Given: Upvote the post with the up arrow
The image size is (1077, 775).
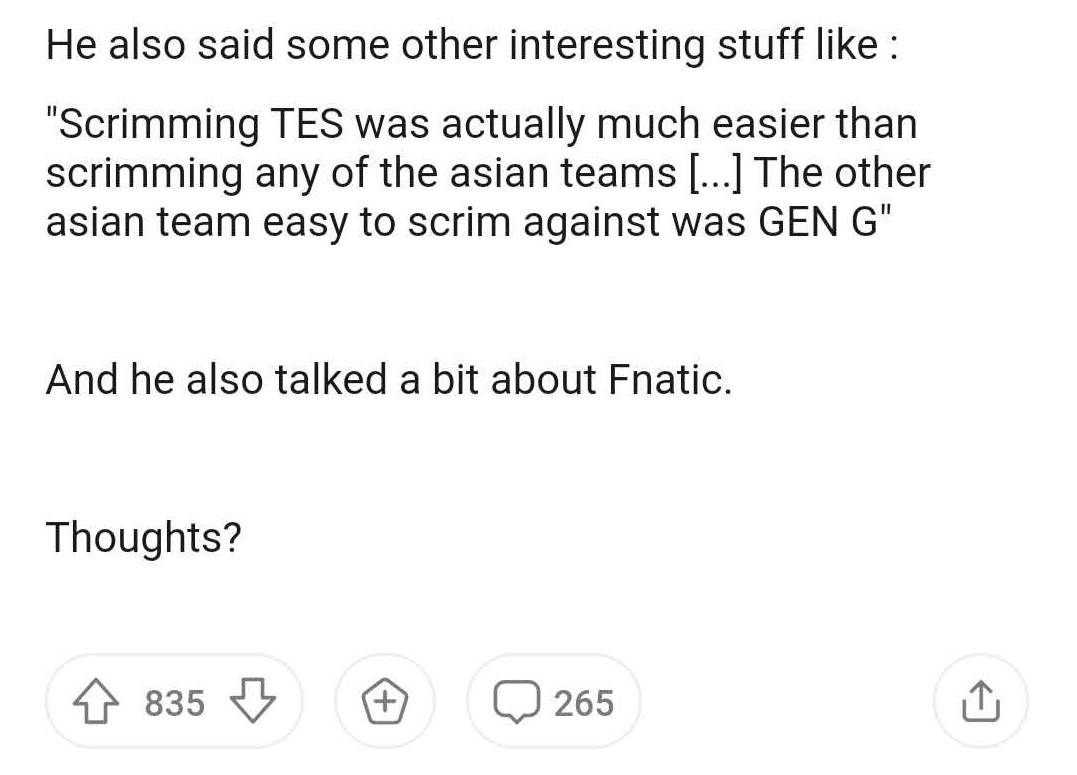Looking at the screenshot, I should click(95, 701).
